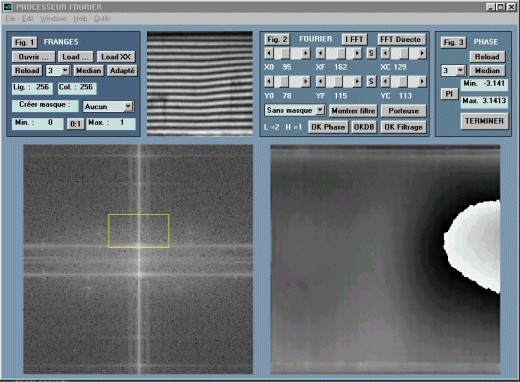Open the Windows menu
The image size is (520, 382).
pyautogui.click(x=53, y=19)
